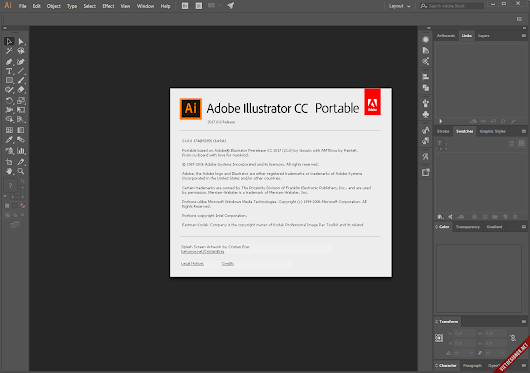The height and width of the screenshot is (373, 530).
Task: Open the behance.net link in About dialog
Action: pos(202,251)
